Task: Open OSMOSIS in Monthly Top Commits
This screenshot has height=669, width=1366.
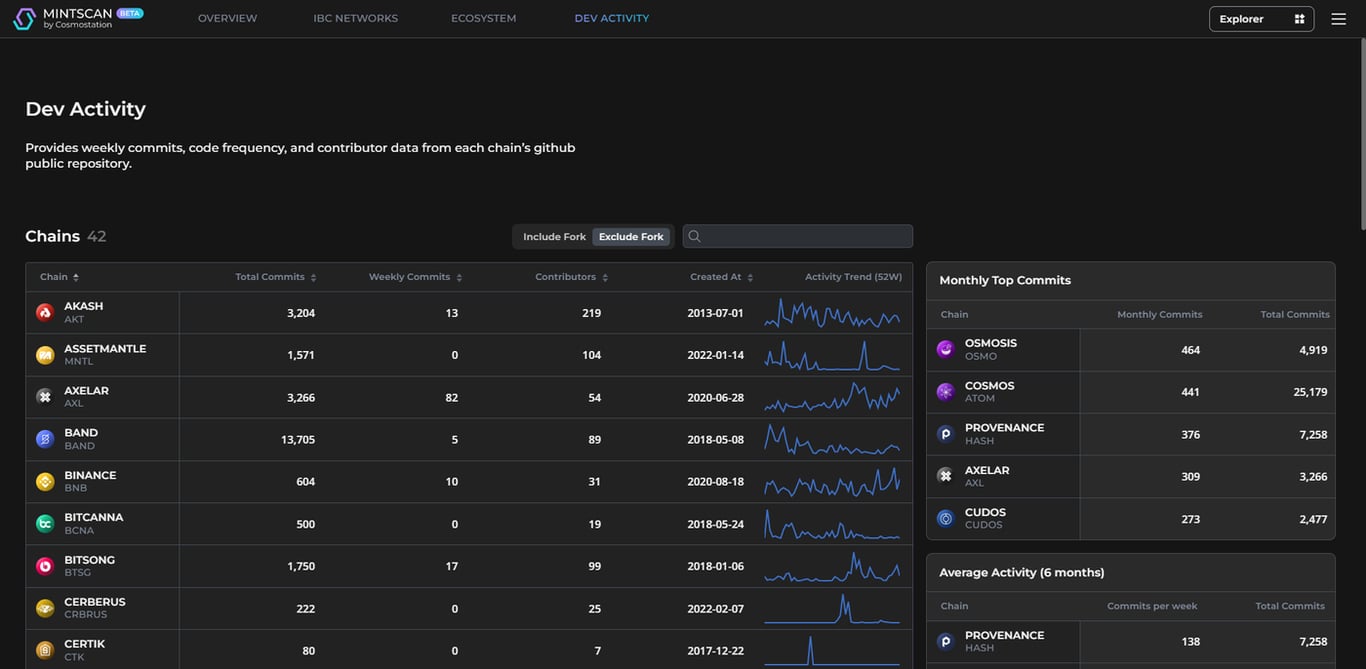Action: (x=991, y=343)
